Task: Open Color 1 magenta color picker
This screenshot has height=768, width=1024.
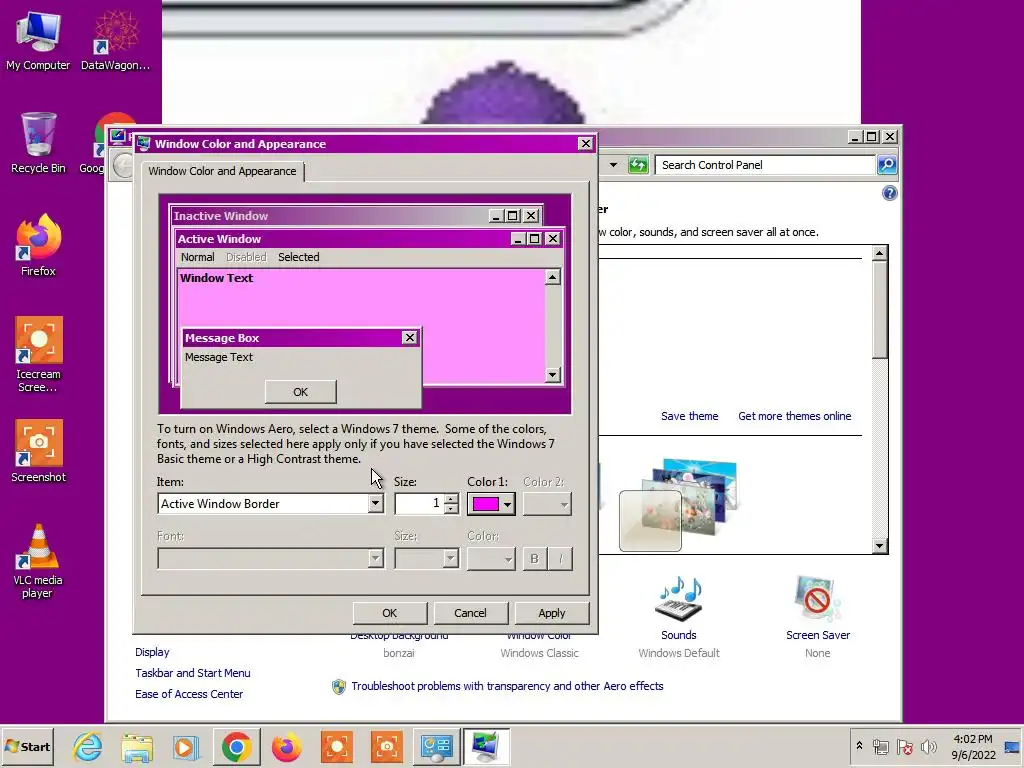Action: 491,504
